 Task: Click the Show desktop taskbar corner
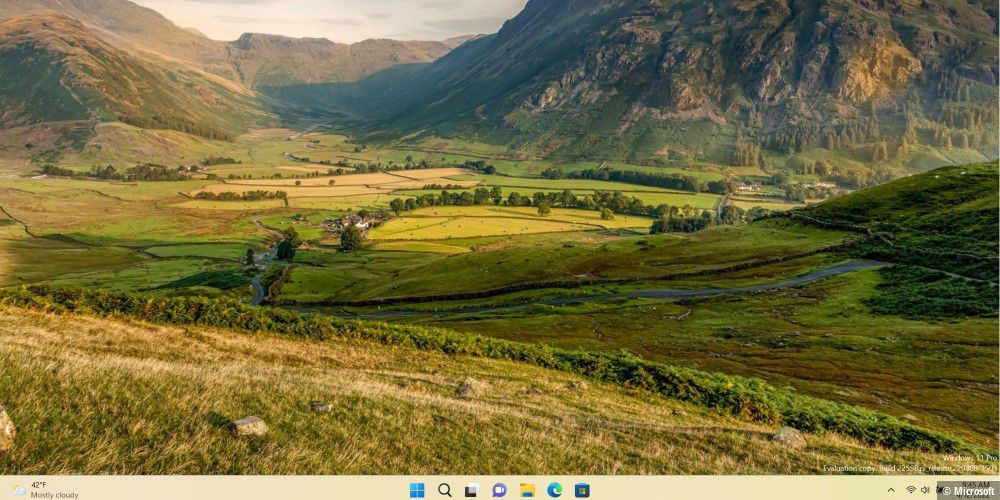coord(997,490)
